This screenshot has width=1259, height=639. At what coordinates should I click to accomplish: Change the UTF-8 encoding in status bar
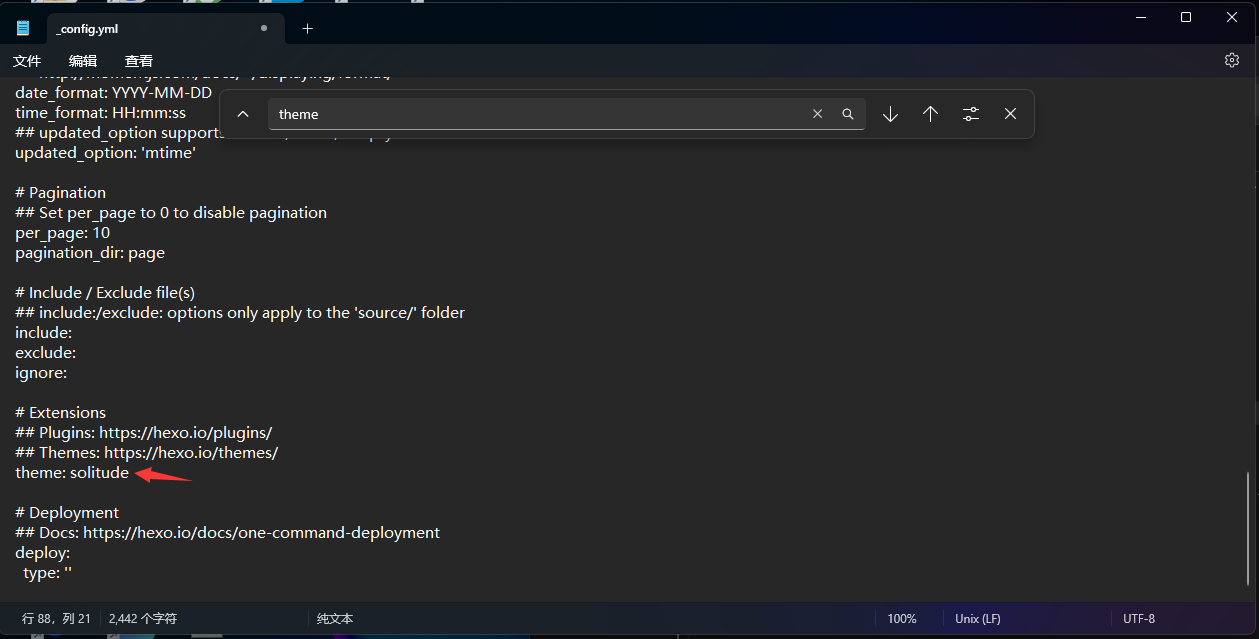[x=1138, y=619]
